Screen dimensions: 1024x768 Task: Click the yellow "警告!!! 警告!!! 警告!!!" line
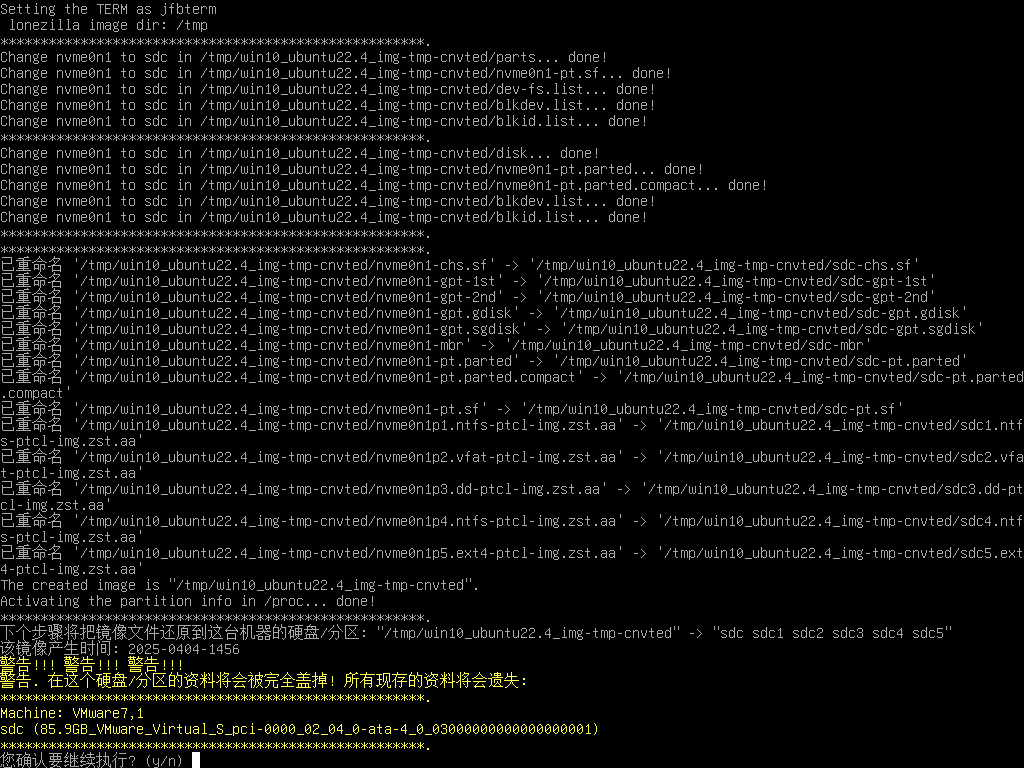pos(91,665)
